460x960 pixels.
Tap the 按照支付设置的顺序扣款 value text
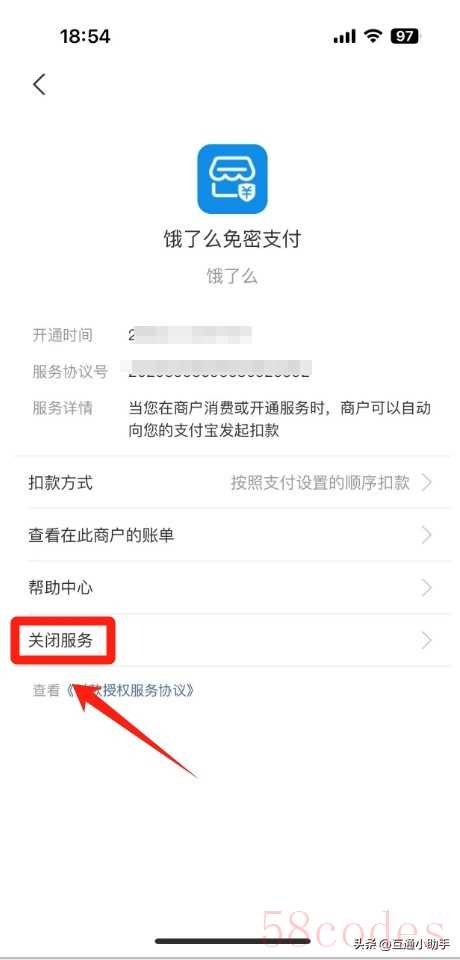(x=320, y=482)
